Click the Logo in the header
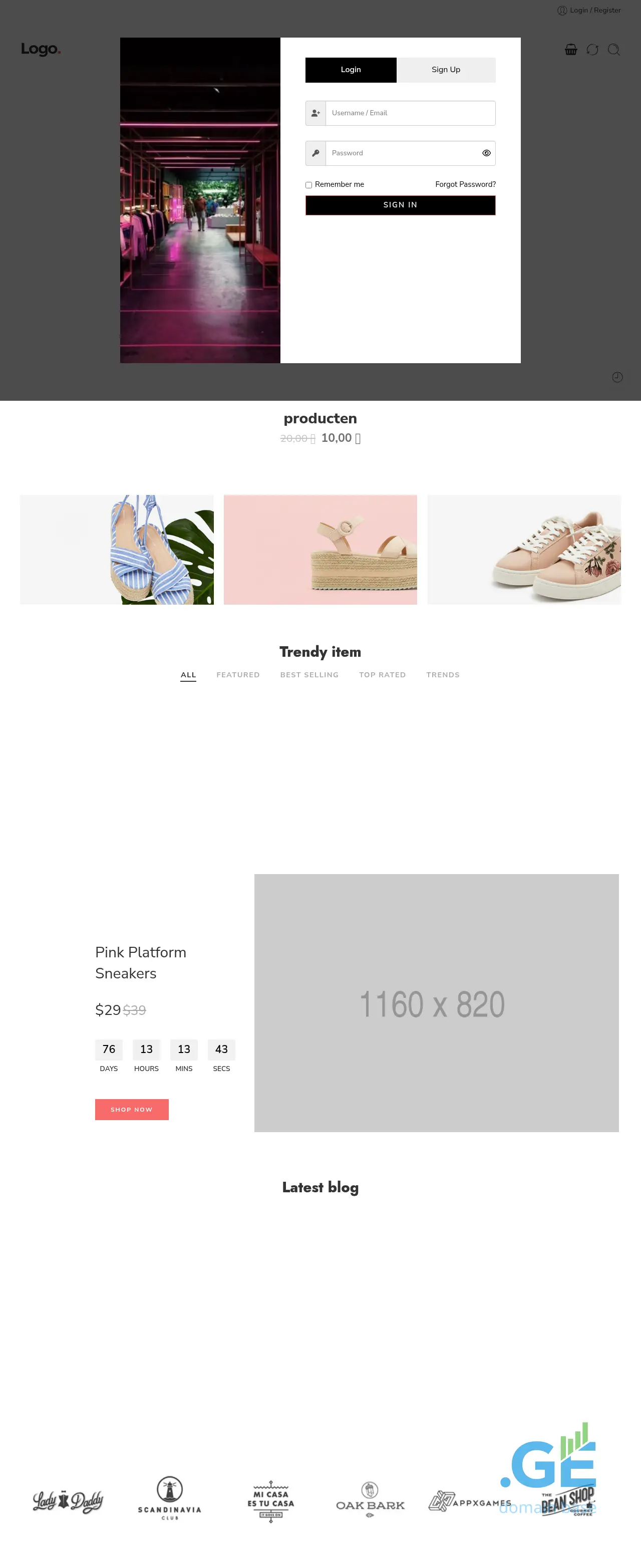The width and height of the screenshot is (641, 1568). 41,49
